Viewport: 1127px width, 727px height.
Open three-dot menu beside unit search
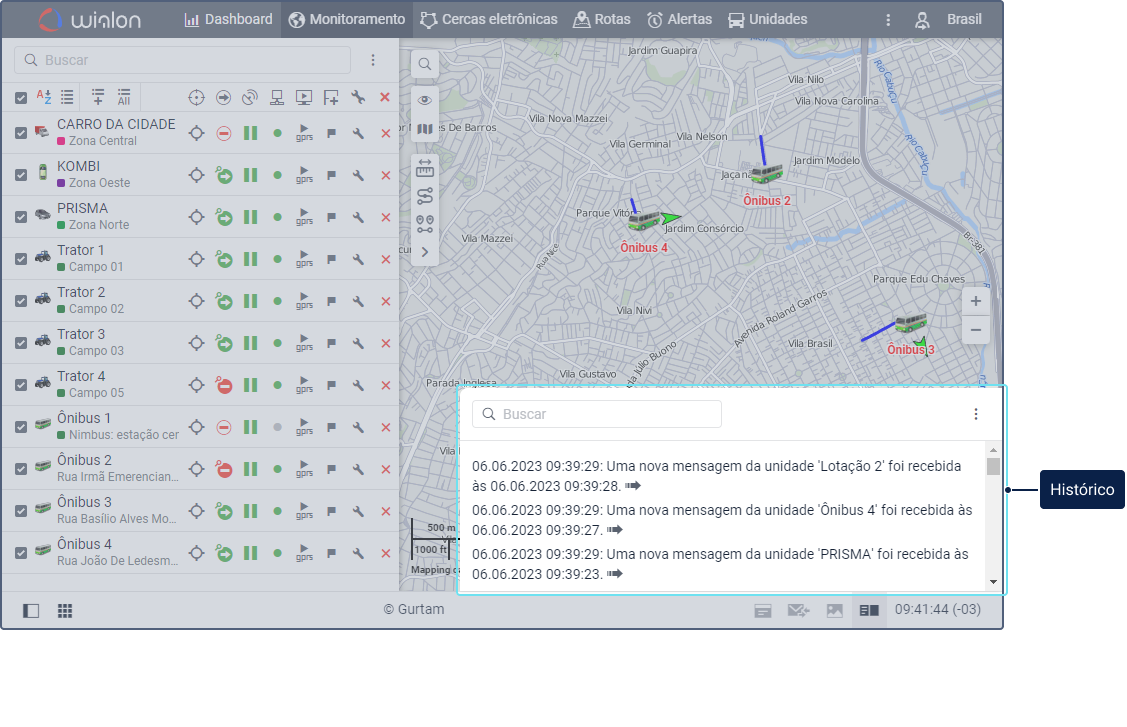click(372, 60)
